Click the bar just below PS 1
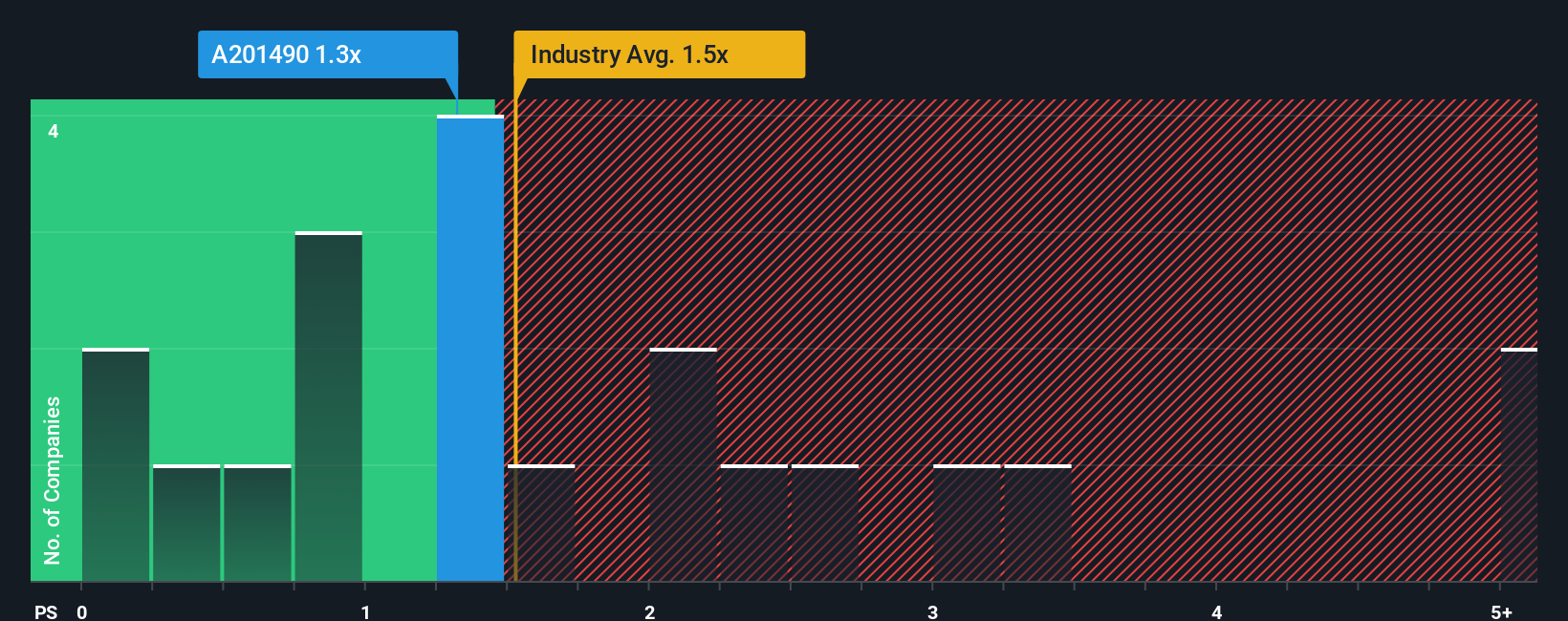Image resolution: width=1568 pixels, height=621 pixels. coord(329,407)
